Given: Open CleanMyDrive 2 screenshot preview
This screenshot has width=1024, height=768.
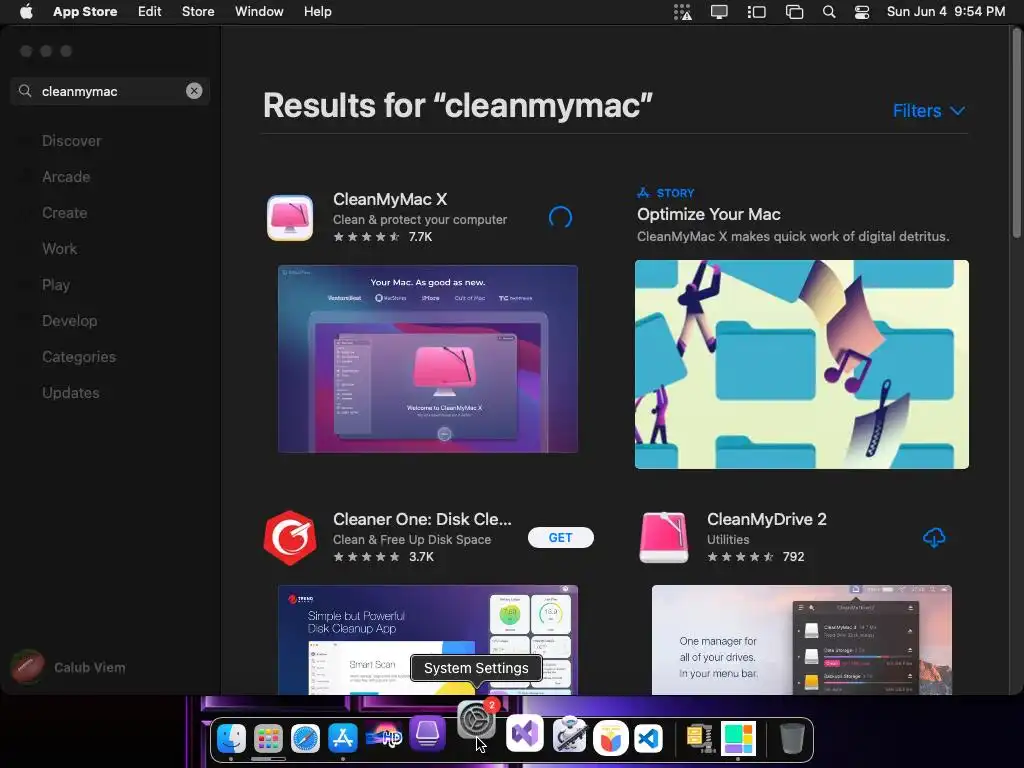Looking at the screenshot, I should pyautogui.click(x=801, y=639).
